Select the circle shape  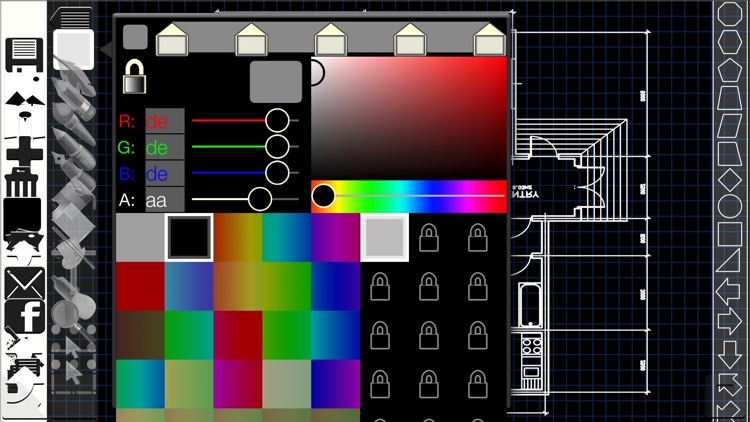click(729, 207)
